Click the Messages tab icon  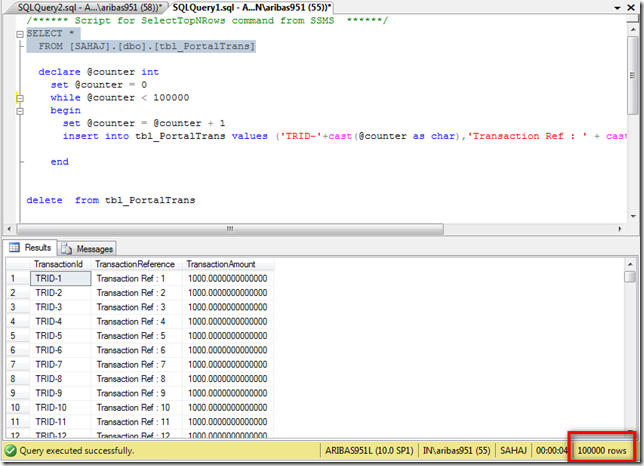[x=68, y=247]
